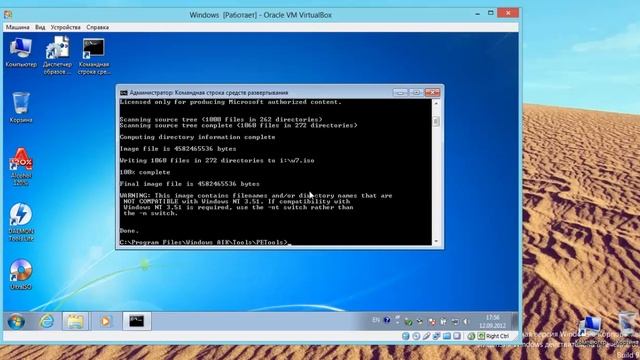640x360 pixels.
Task: Activate command prompt taskbar button
Action: [x=137, y=321]
